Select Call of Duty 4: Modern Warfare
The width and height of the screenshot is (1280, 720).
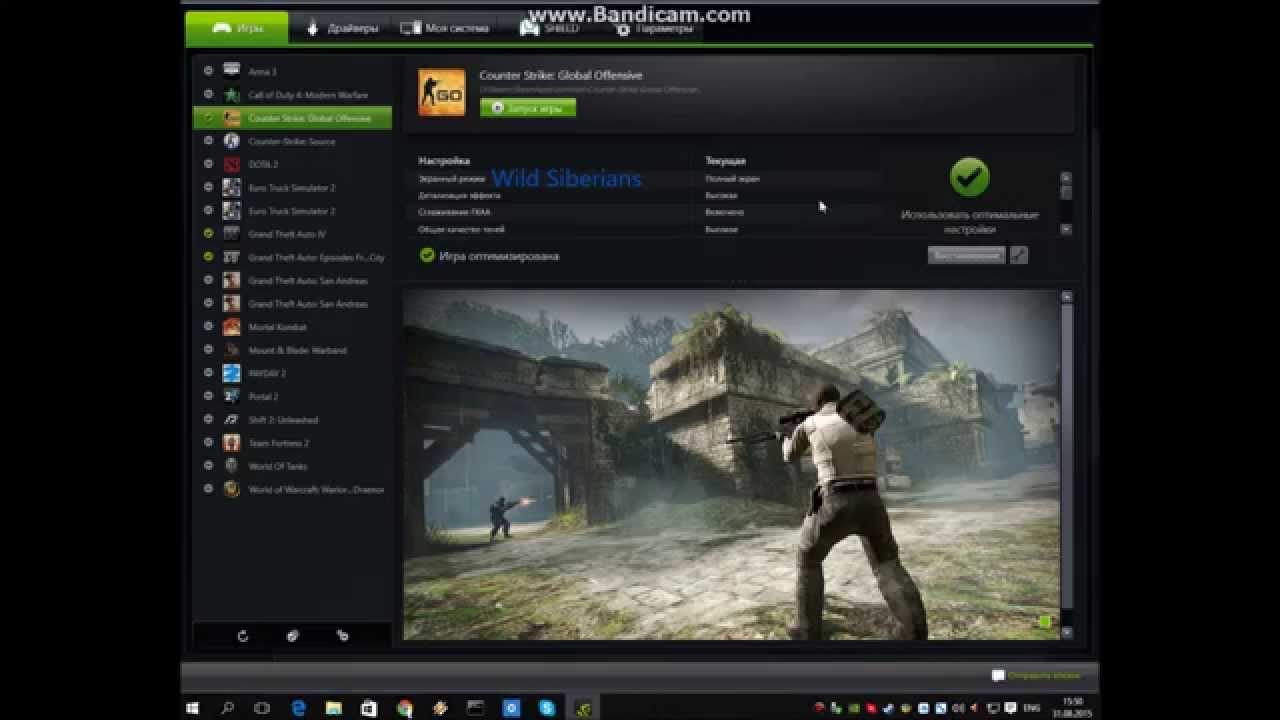(x=292, y=95)
